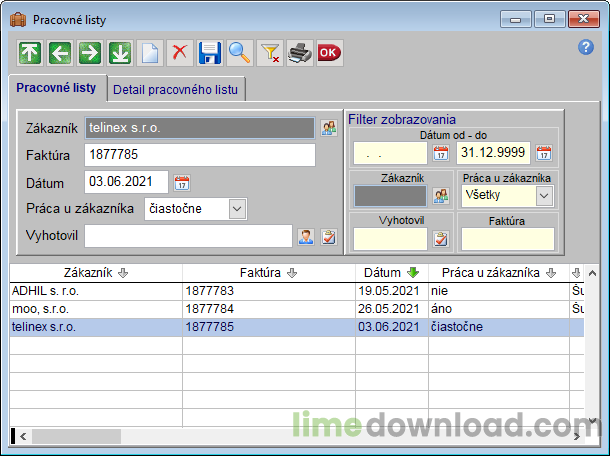Go to first record with up-arrow icon
This screenshot has width=610, height=456.
coord(31,53)
